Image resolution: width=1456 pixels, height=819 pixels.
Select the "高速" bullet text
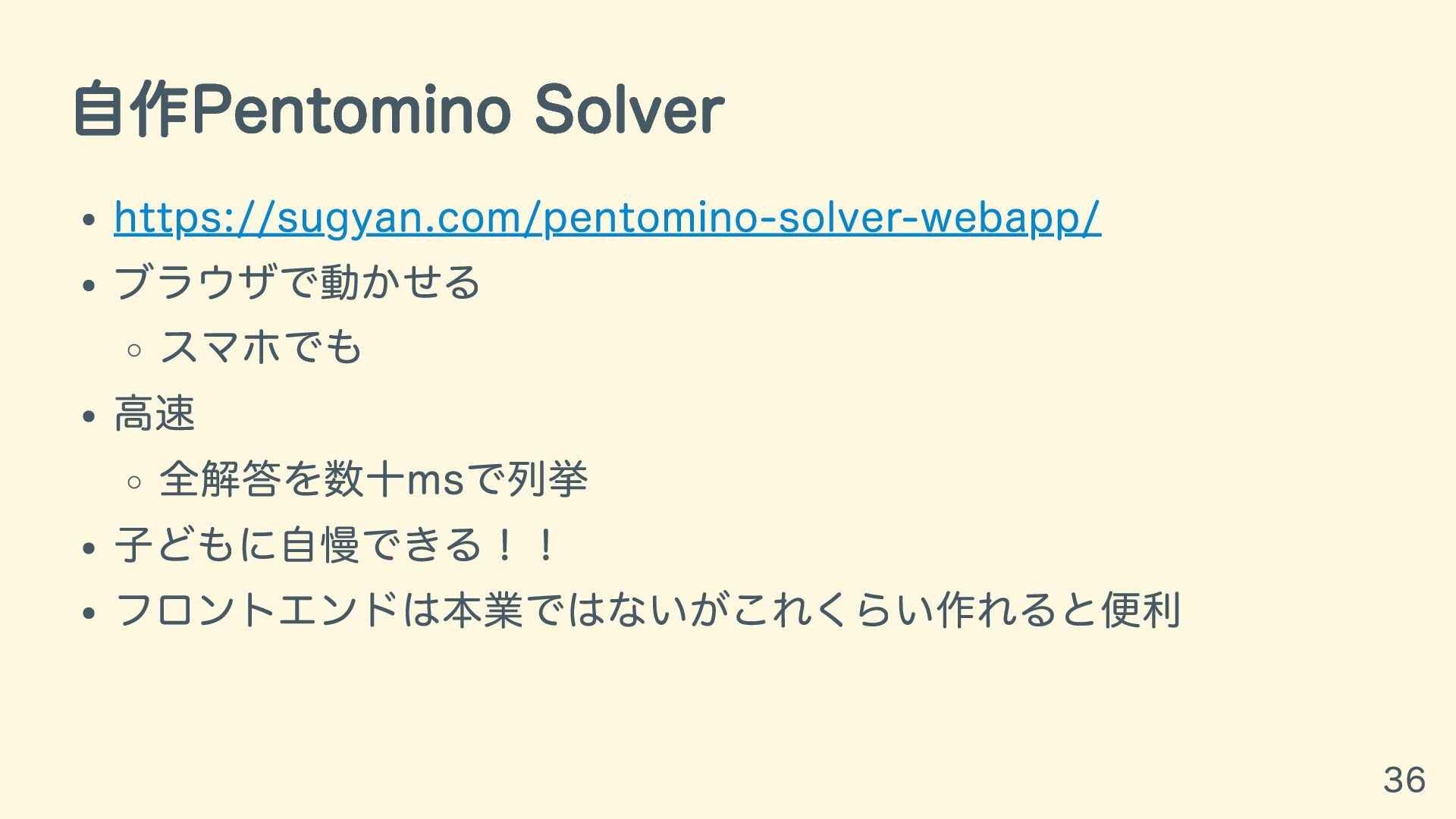coord(155,414)
